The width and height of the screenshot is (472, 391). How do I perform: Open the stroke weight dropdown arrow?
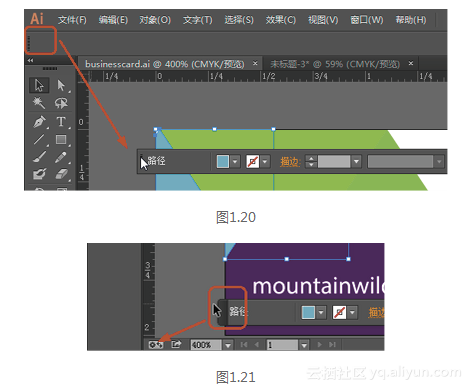[356, 162]
